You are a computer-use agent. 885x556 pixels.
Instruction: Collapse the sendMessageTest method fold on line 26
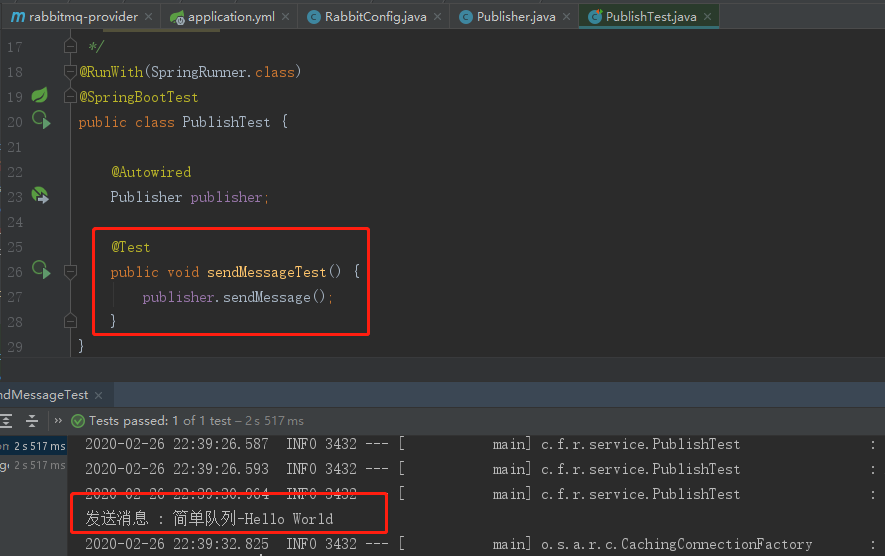pyautogui.click(x=70, y=271)
